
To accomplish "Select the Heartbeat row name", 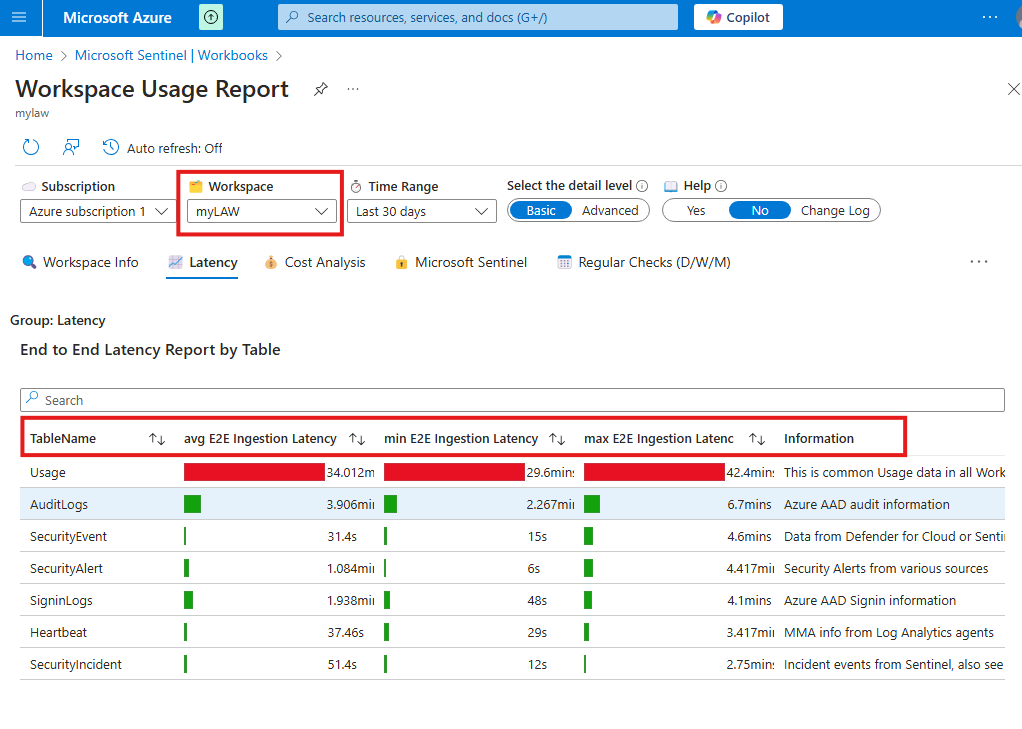I will pyautogui.click(x=58, y=632).
